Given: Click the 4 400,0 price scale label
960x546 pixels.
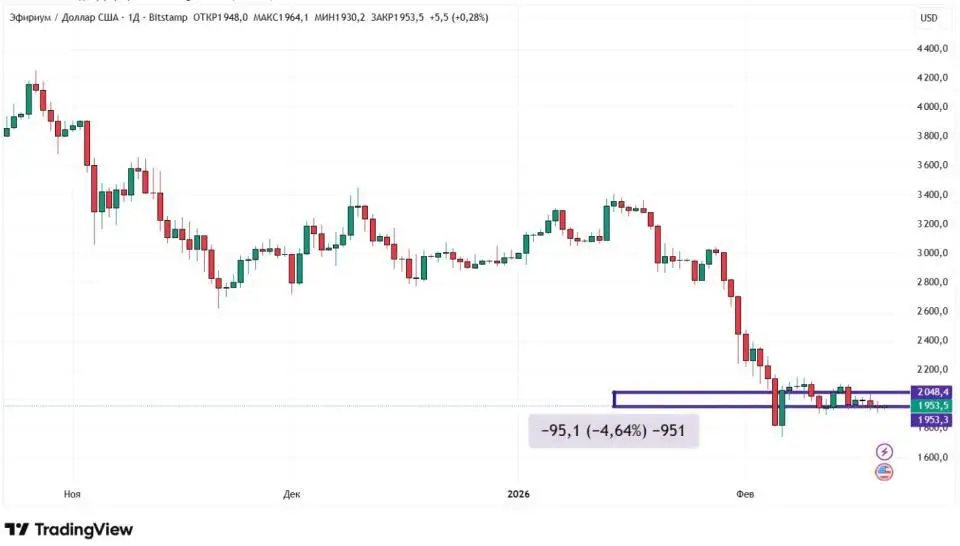Looking at the screenshot, I should 931,48.
